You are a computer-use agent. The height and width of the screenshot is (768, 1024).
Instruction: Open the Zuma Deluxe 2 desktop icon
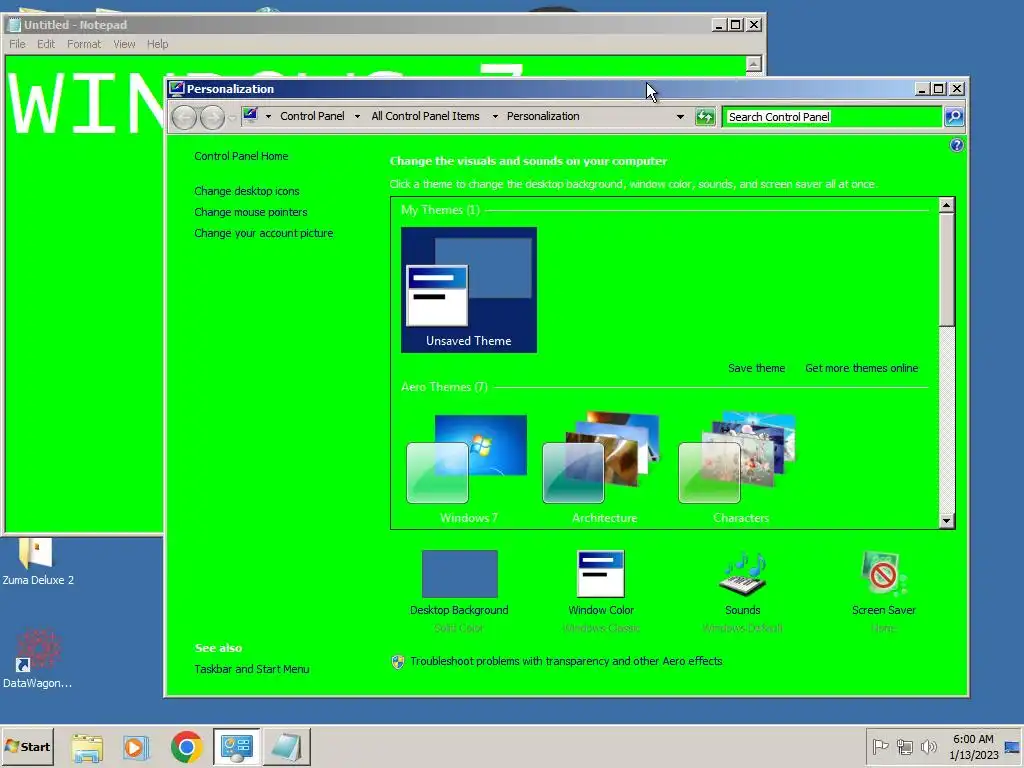click(37, 562)
